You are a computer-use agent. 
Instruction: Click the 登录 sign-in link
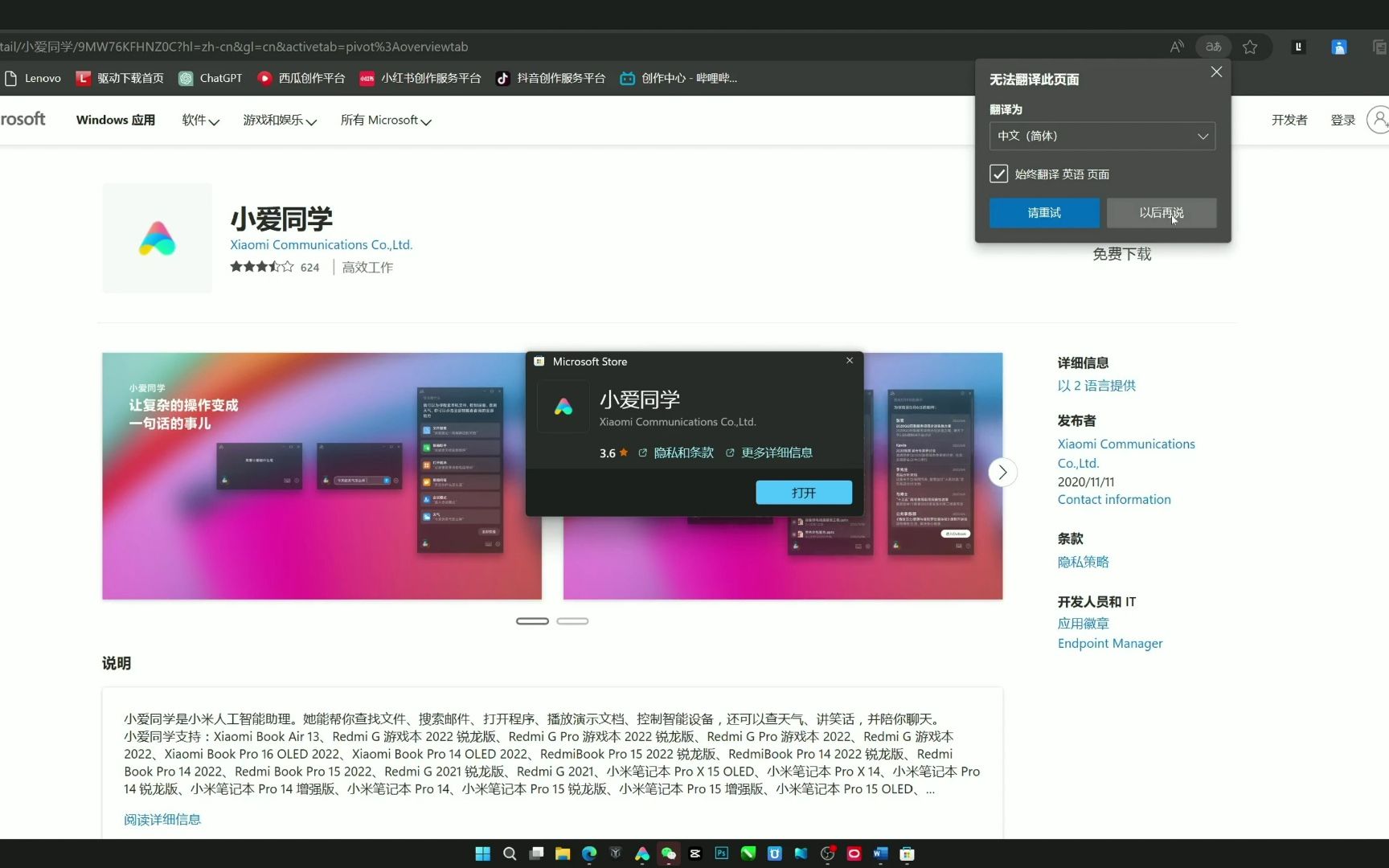[1342, 120]
